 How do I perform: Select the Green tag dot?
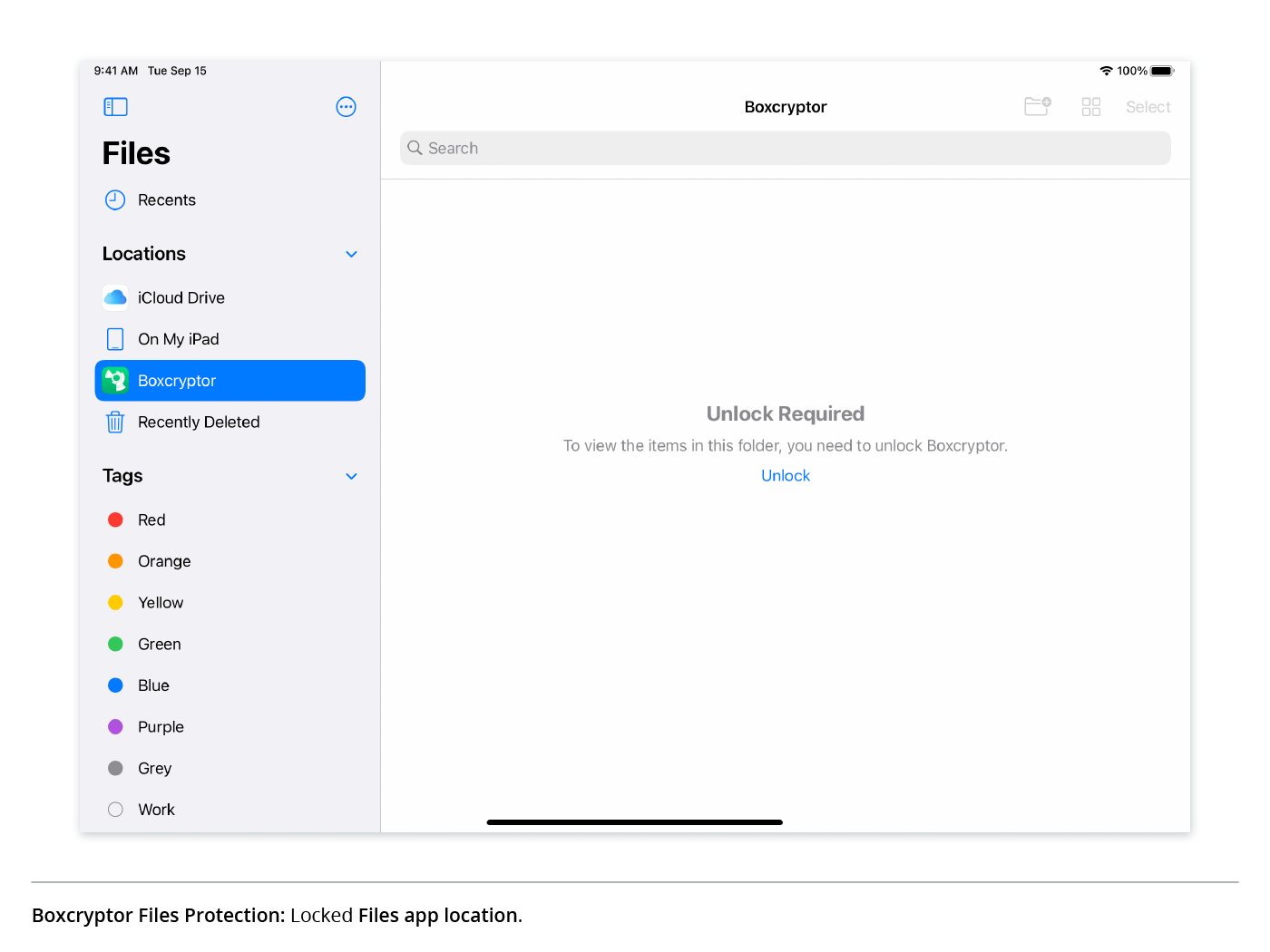(115, 644)
